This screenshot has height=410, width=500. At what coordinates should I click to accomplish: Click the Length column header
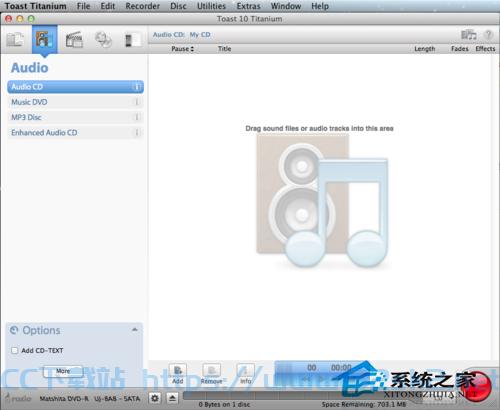pyautogui.click(x=424, y=49)
